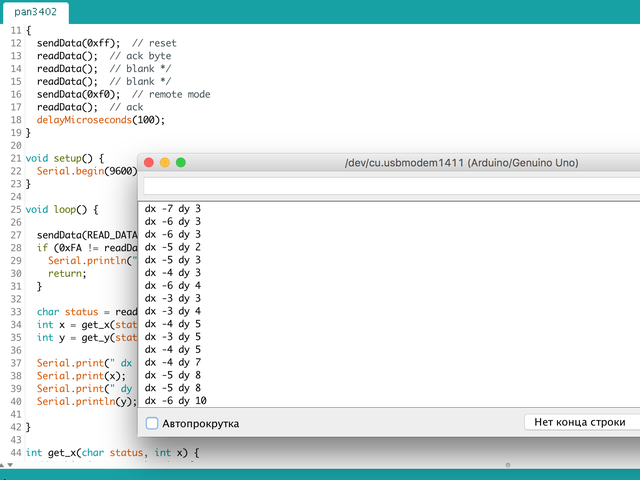Image resolution: width=640 pixels, height=480 pixels.
Task: Click the serial monitor window title bar
Action: click(460, 162)
